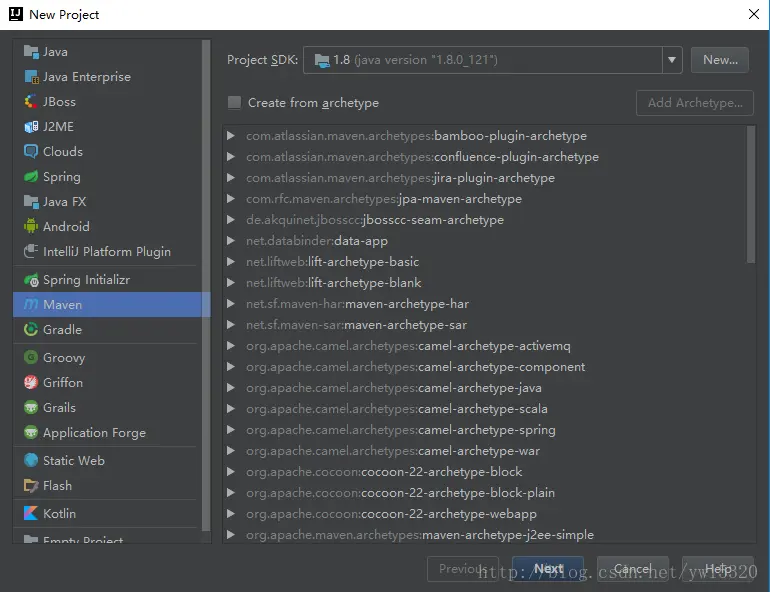The height and width of the screenshot is (592, 770).
Task: Click the Java Enterprise icon
Action: (31, 77)
